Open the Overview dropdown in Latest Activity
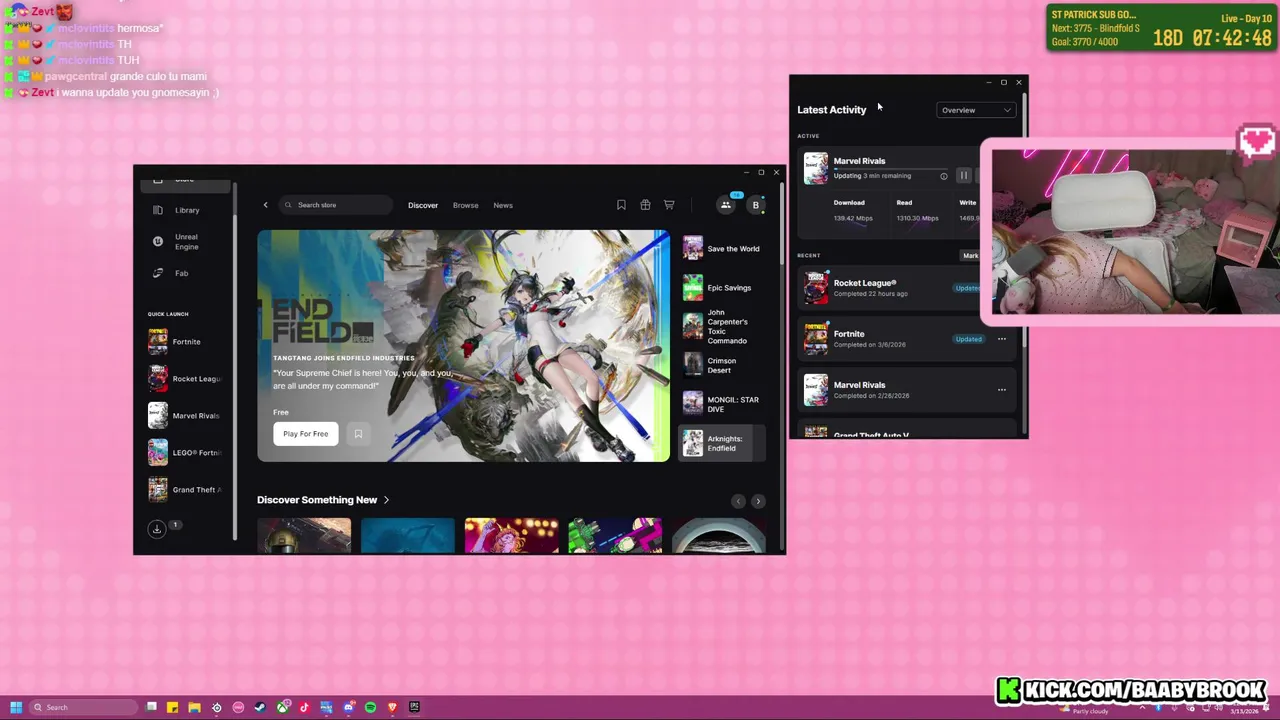1280x720 pixels. coord(976,110)
